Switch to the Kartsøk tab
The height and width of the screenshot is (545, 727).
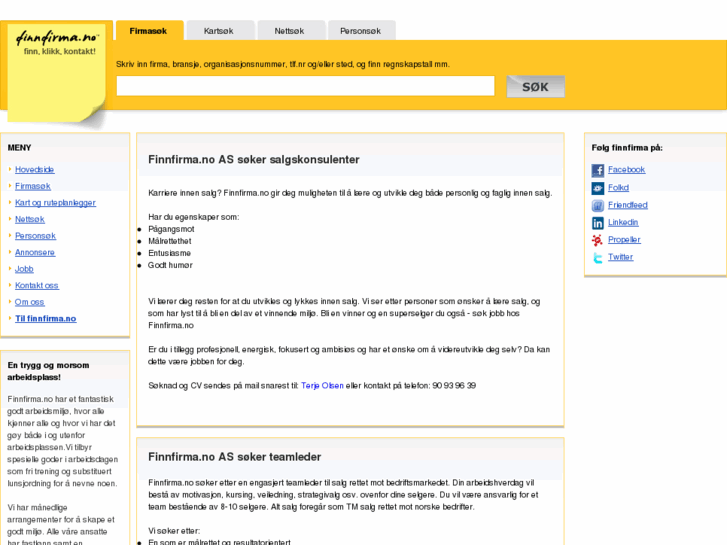(219, 31)
